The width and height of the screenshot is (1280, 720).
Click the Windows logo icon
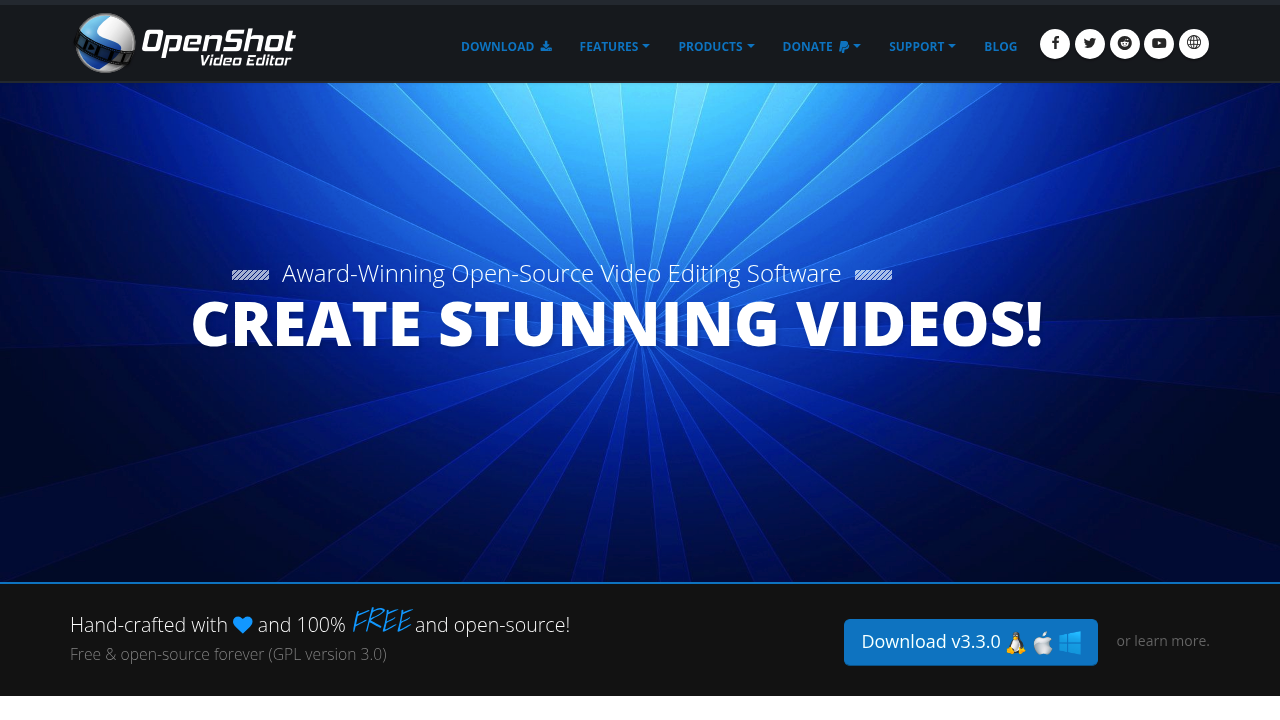pos(1070,643)
